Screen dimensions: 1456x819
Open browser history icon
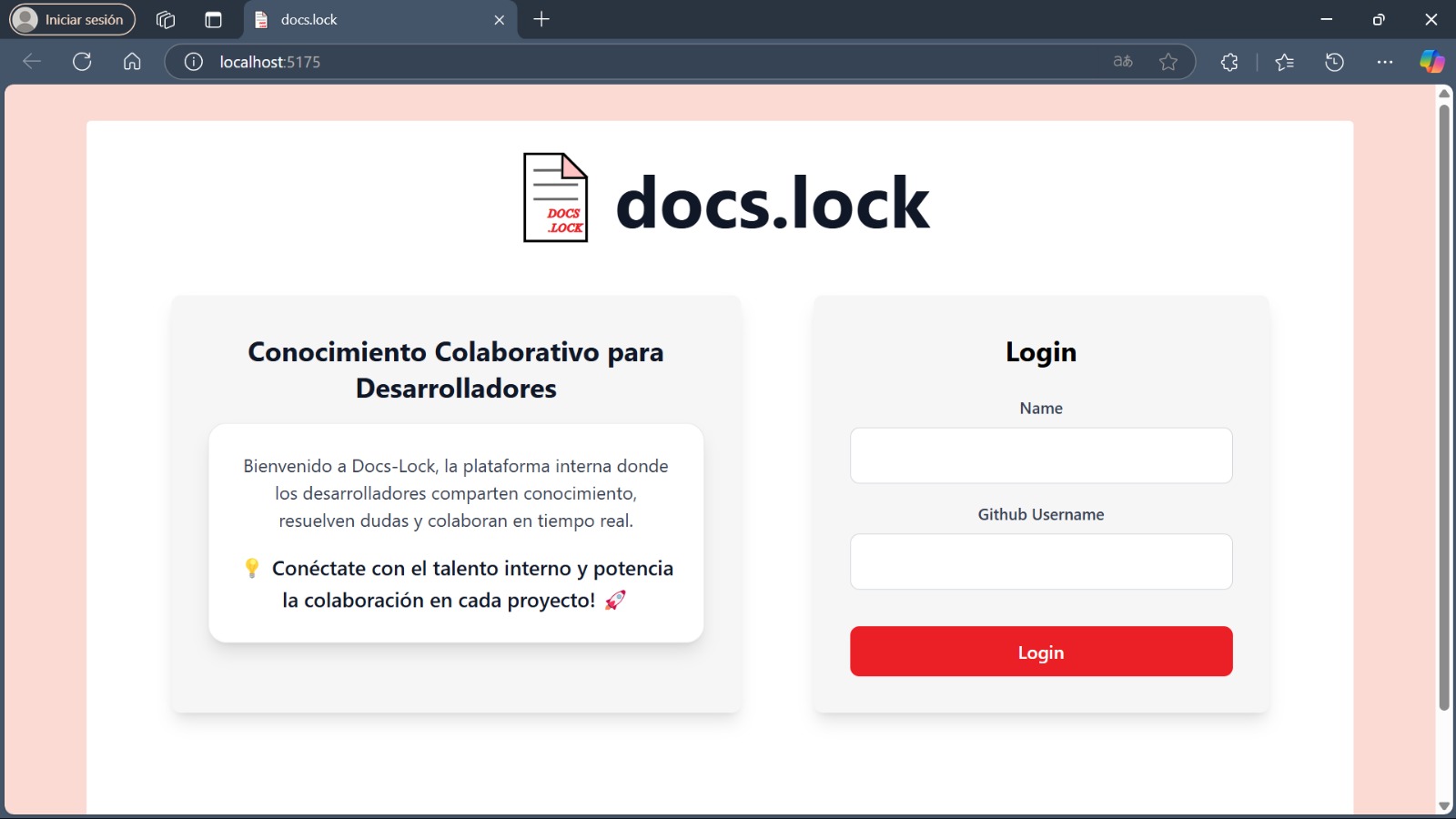tap(1334, 62)
